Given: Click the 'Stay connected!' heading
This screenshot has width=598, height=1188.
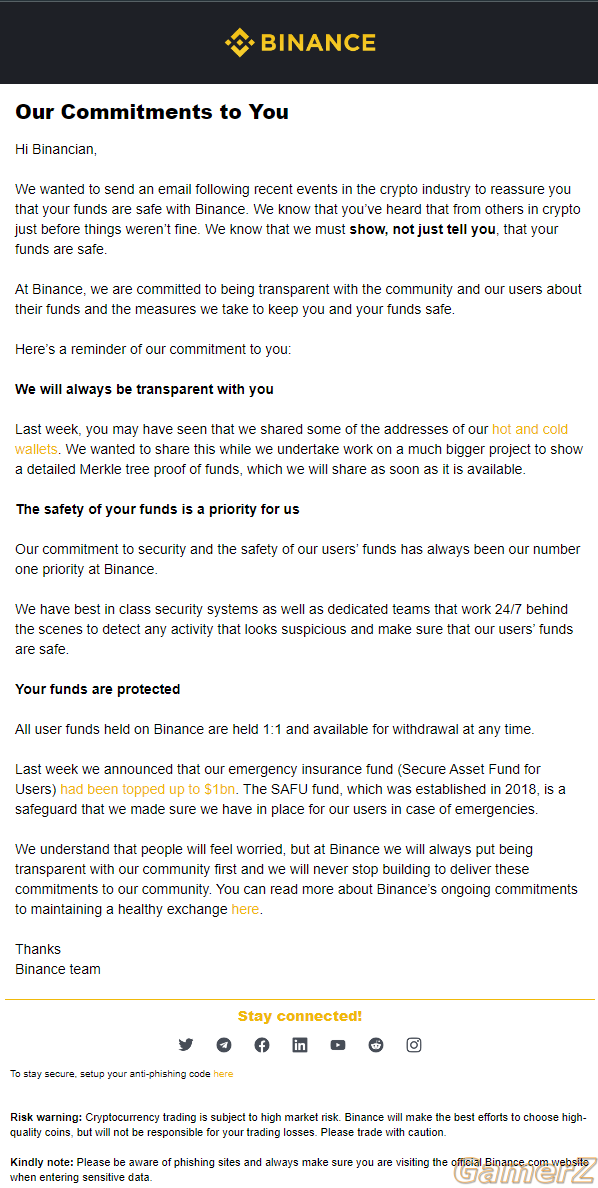Looking at the screenshot, I should pyautogui.click(x=299, y=1016).
